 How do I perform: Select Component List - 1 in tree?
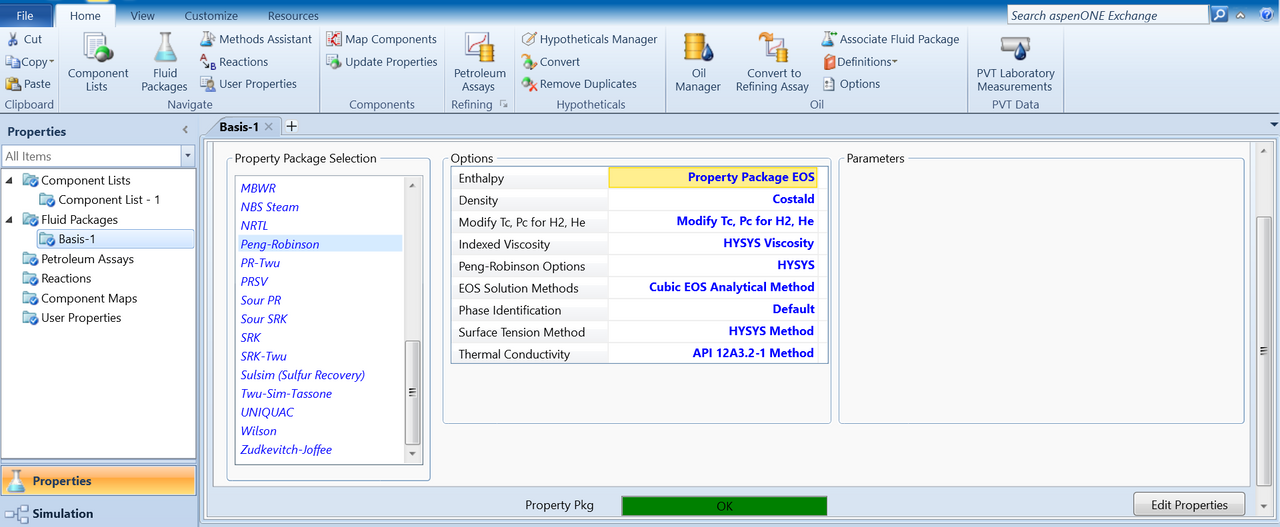click(100, 200)
